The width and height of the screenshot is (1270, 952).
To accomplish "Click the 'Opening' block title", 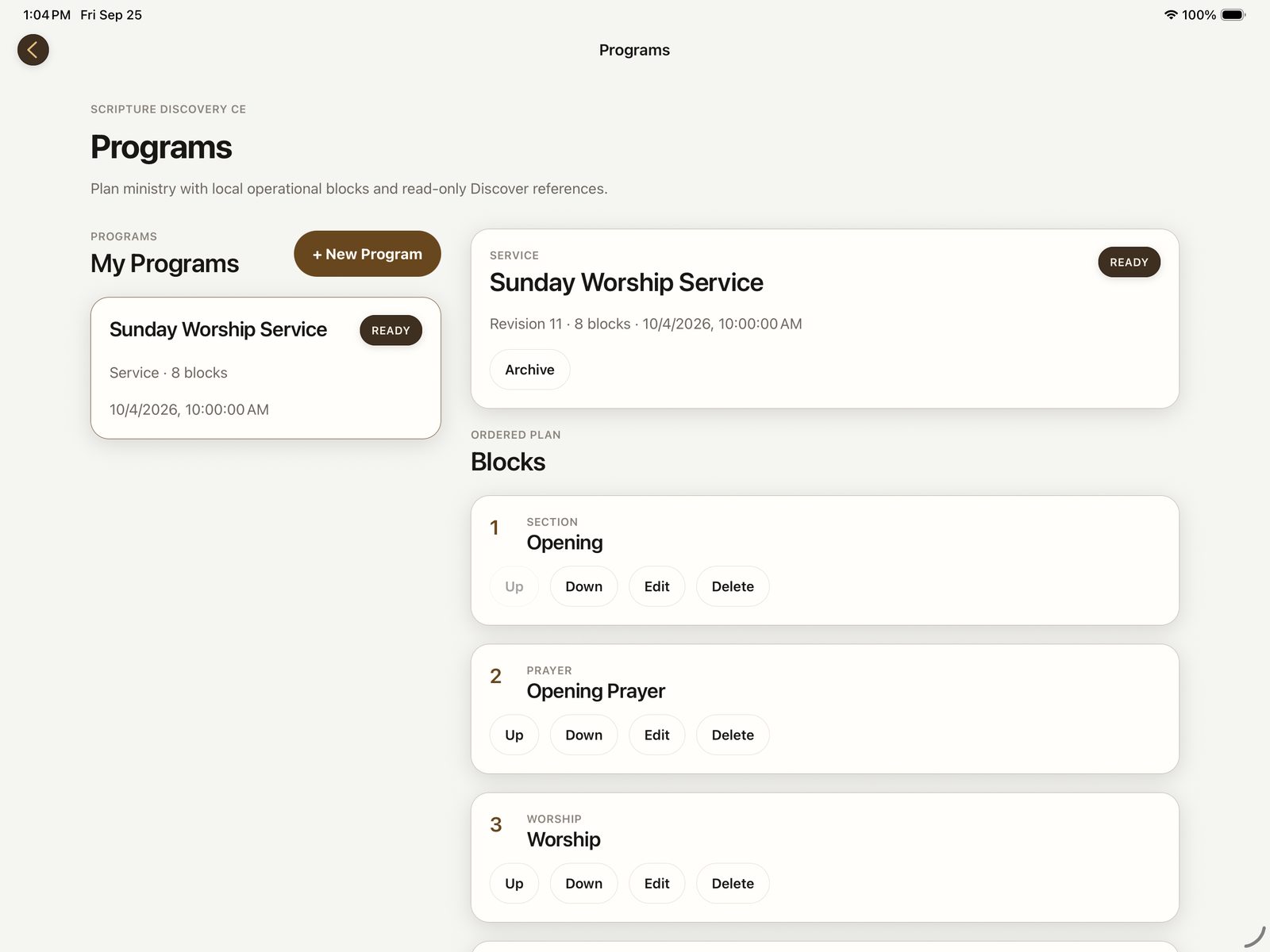I will (x=564, y=543).
